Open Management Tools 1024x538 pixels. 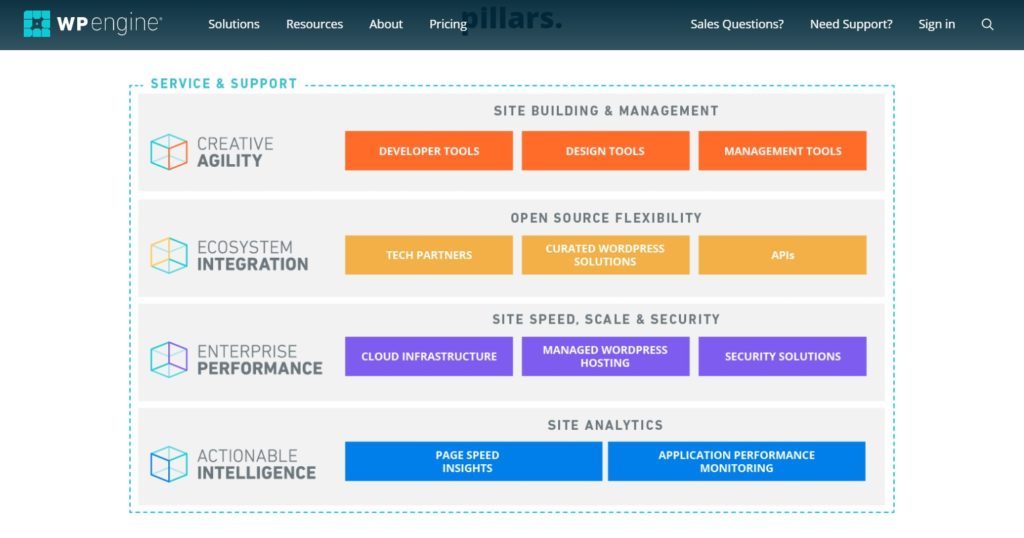[782, 151]
